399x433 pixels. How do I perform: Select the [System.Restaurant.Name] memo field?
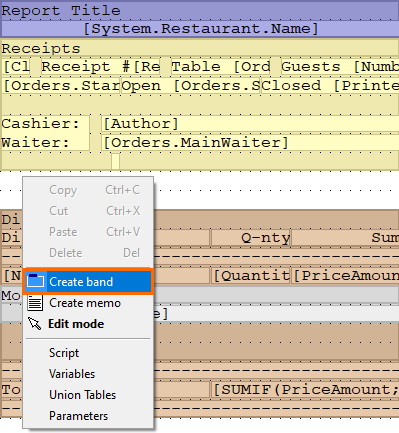pos(200,29)
